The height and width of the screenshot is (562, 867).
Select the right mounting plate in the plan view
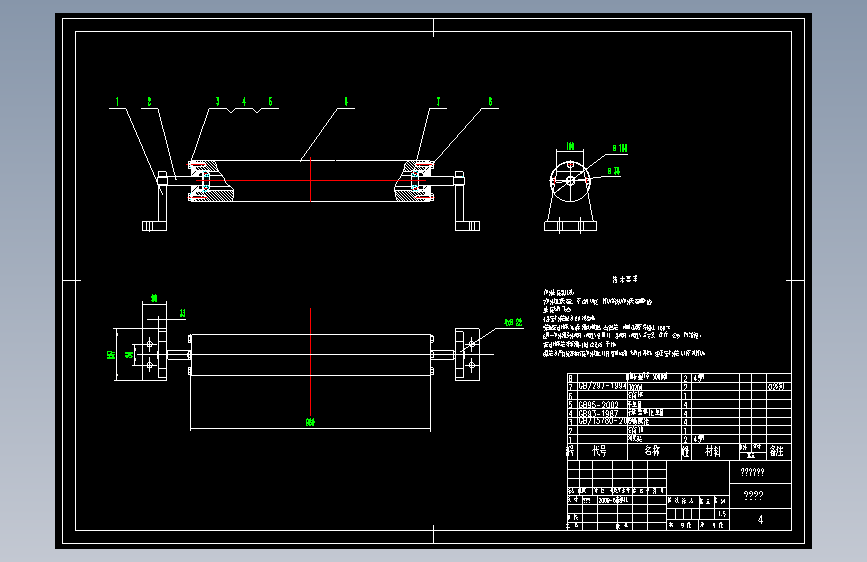(467, 354)
